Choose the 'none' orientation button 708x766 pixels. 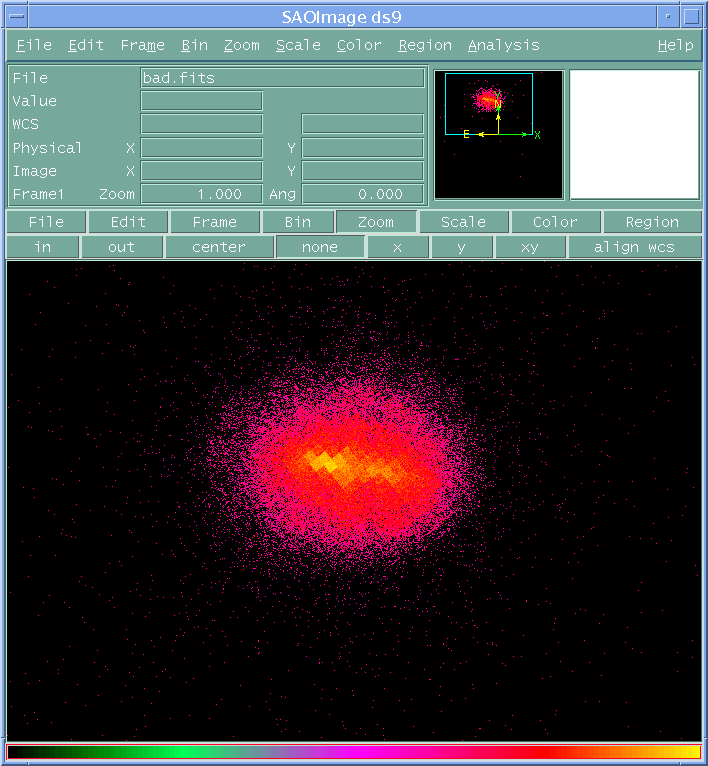click(x=320, y=247)
